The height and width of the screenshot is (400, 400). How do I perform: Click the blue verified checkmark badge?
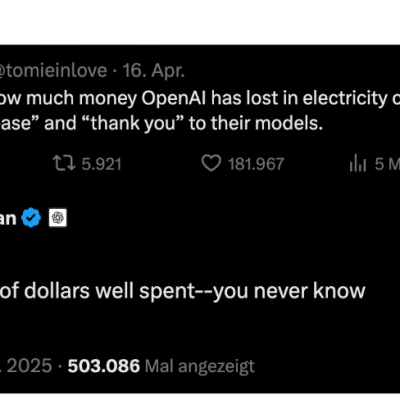pos(31,218)
